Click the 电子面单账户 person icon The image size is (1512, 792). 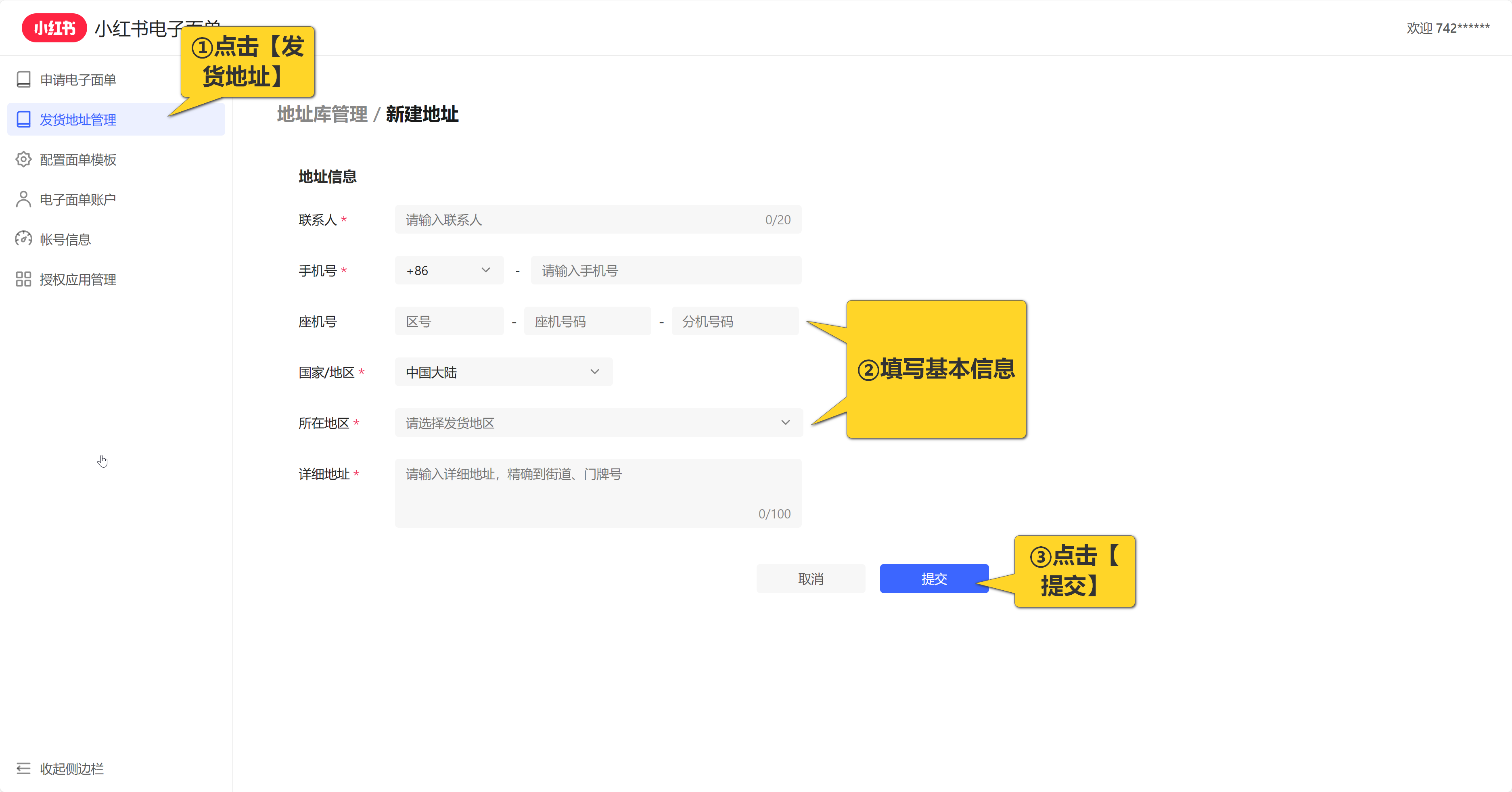(x=23, y=199)
